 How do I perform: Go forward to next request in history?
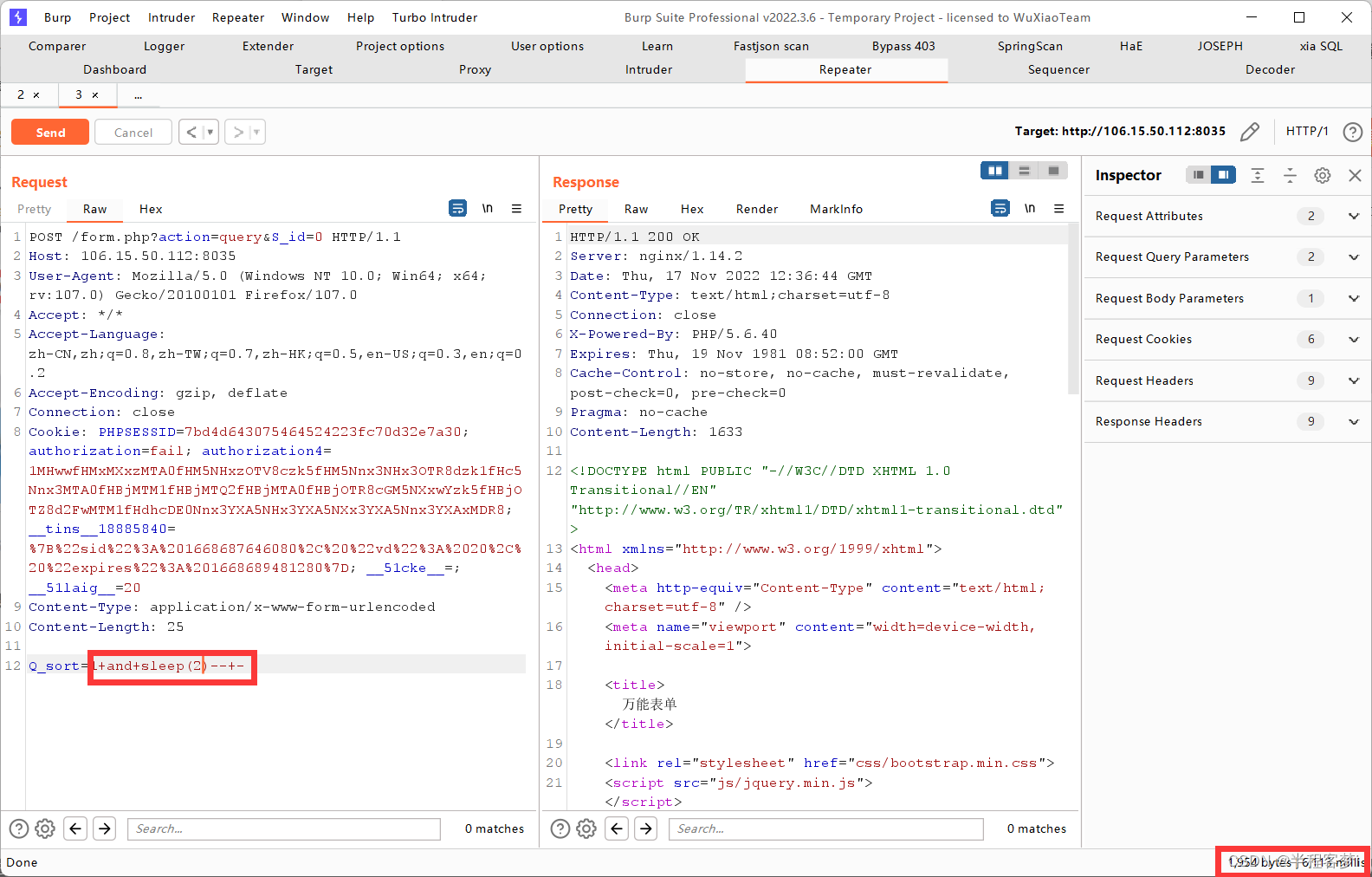click(238, 132)
